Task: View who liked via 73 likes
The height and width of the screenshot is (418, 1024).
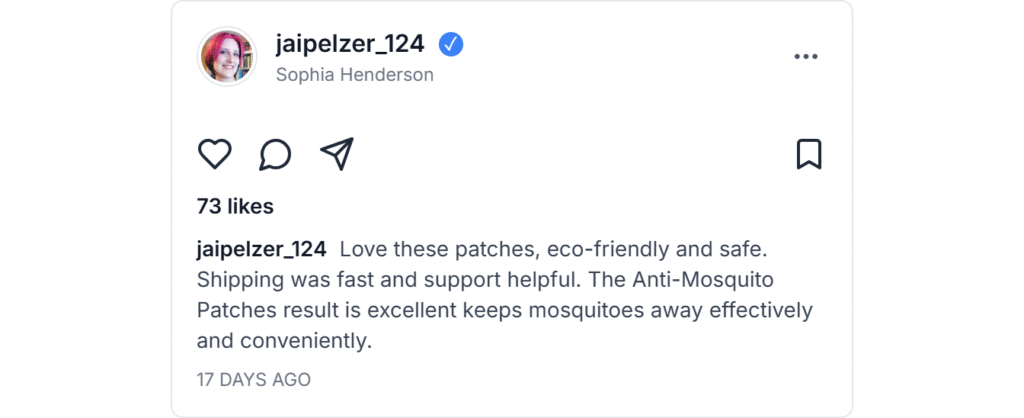Action: tap(235, 207)
